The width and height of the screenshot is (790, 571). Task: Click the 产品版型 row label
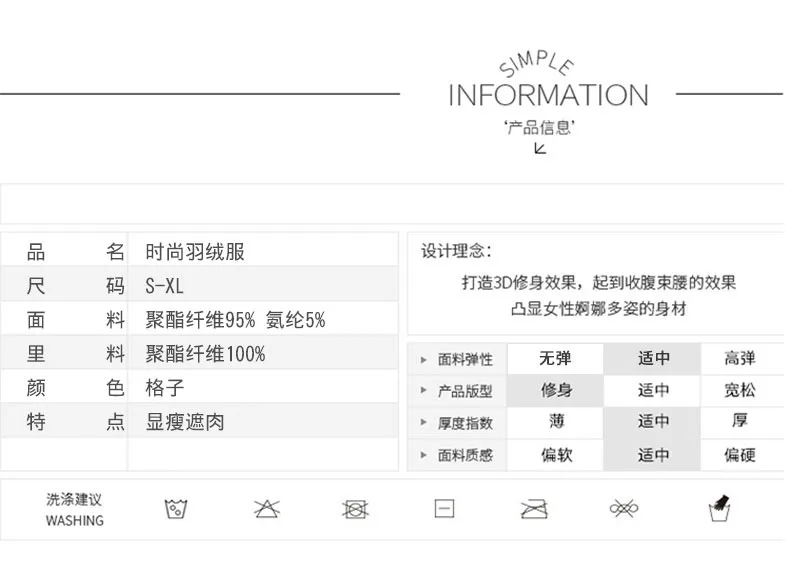[x=465, y=391]
